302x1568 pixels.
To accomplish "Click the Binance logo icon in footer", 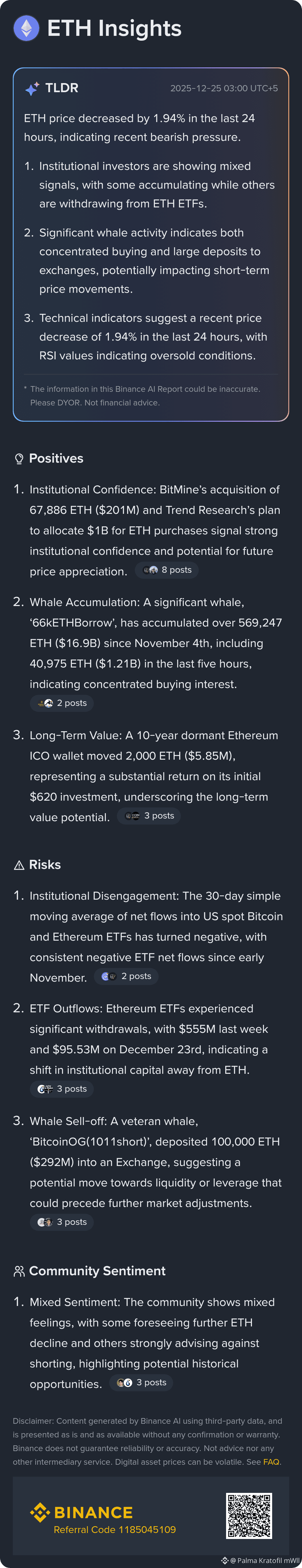I will (40, 1512).
